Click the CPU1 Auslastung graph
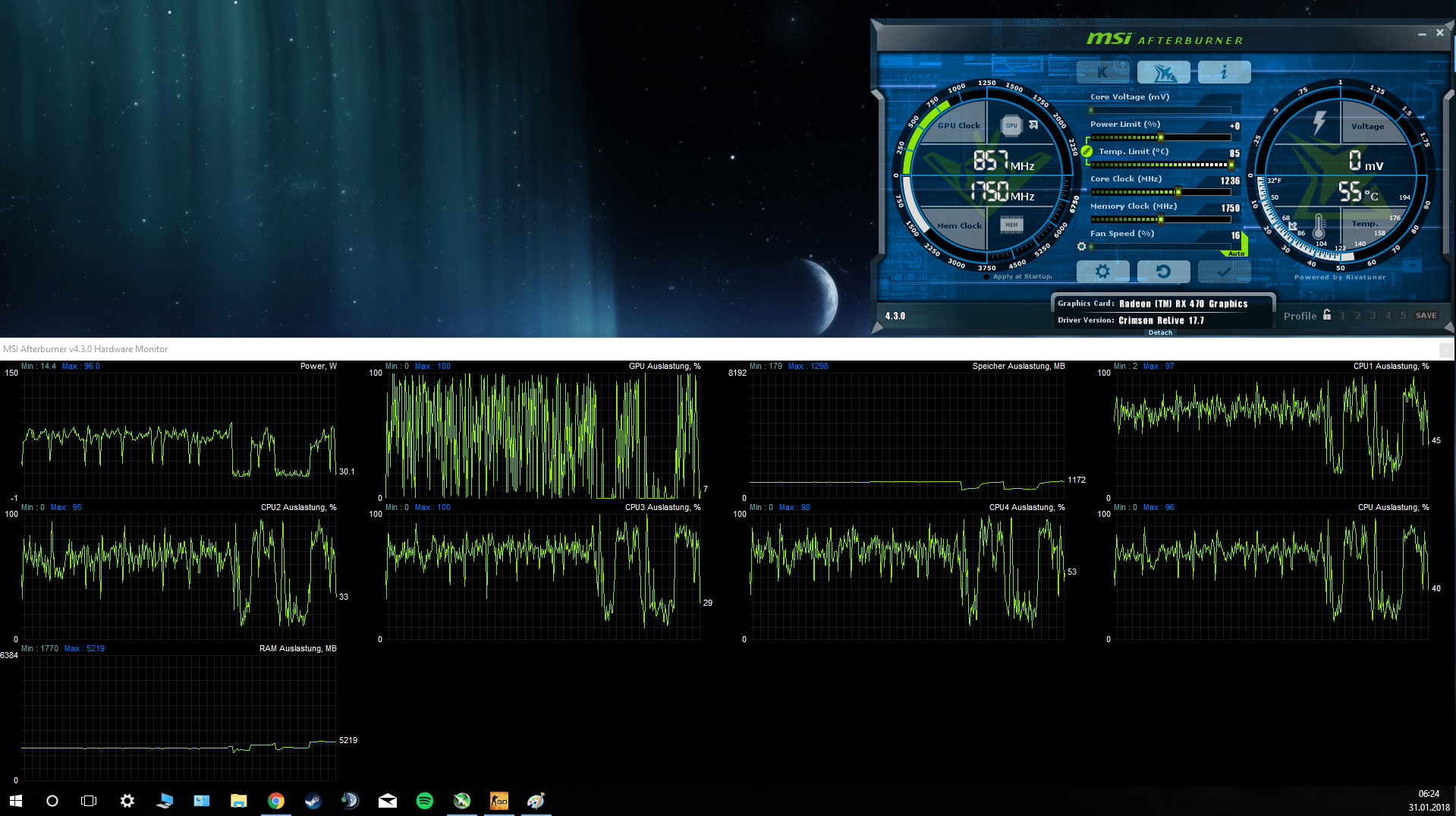 point(1272,436)
